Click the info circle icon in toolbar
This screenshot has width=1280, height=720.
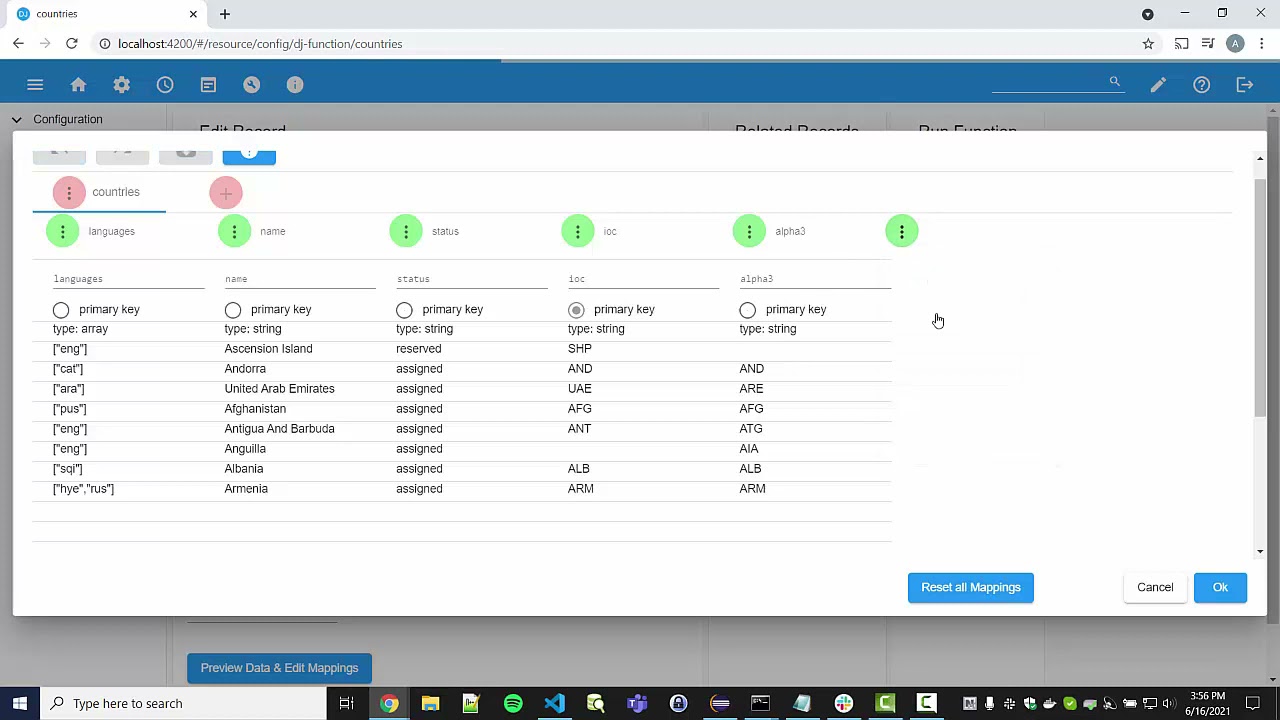[x=295, y=85]
